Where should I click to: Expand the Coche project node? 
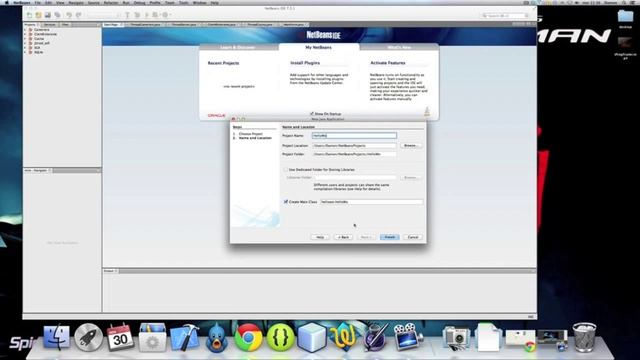point(25,39)
